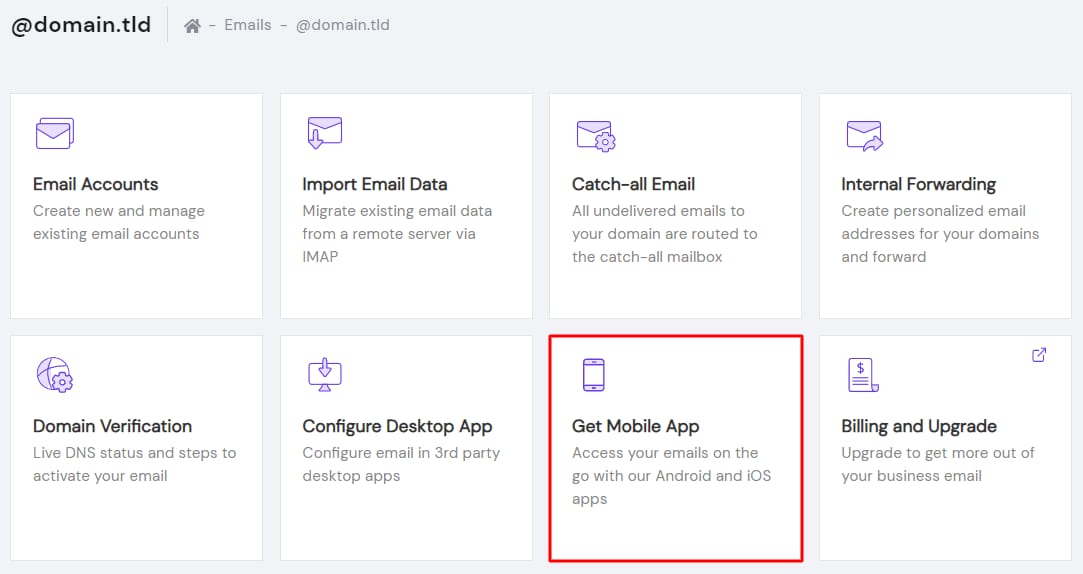Open the Get Mobile App heading

(635, 426)
